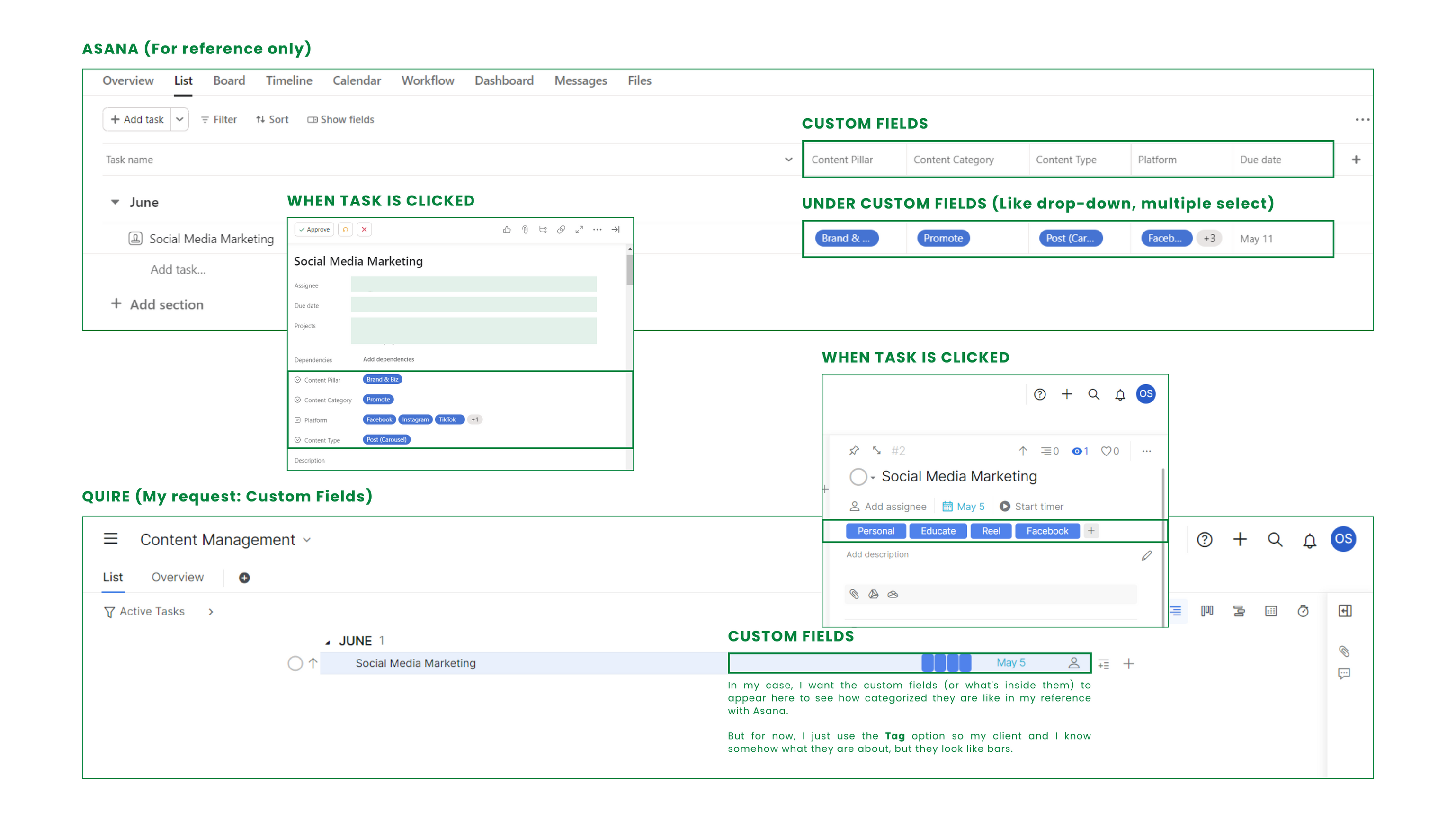
Task: Click the leftmost blue tag bar in Quire list row
Action: pyautogui.click(x=928, y=663)
